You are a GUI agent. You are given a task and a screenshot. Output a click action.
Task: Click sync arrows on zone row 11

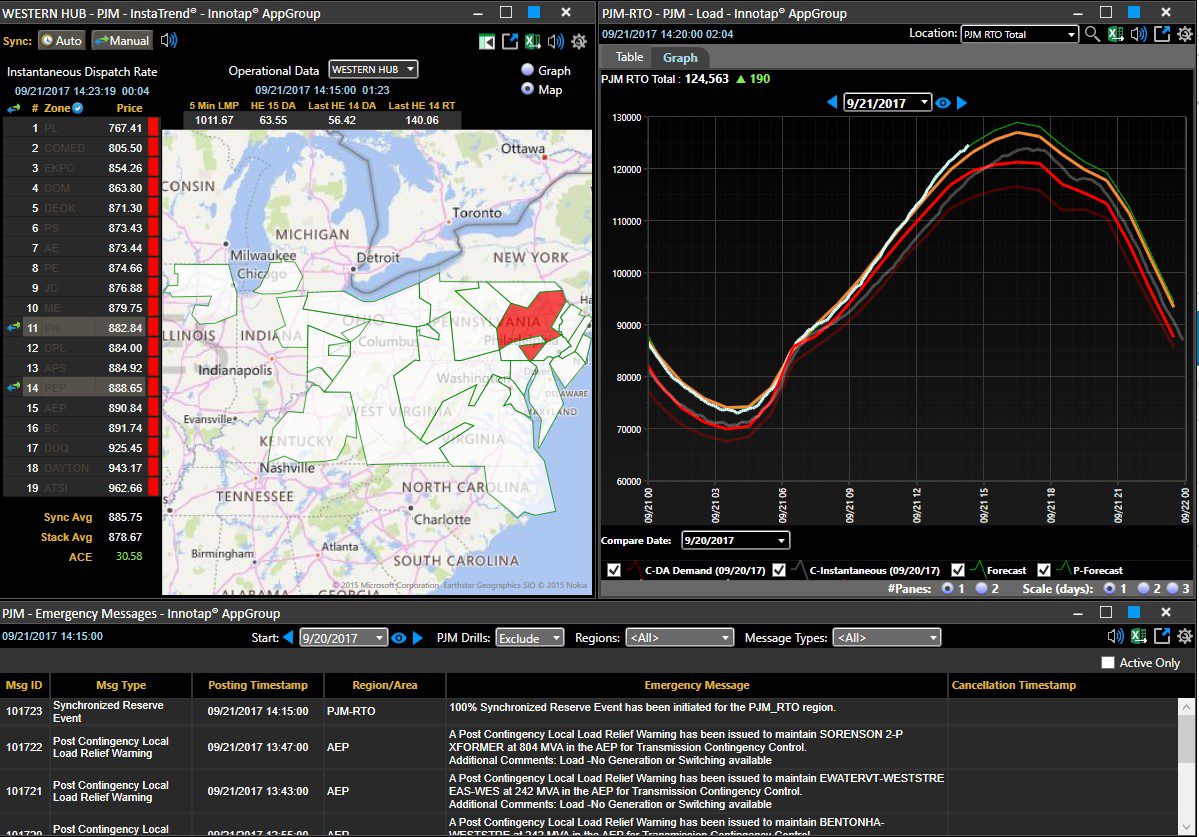tap(14, 327)
